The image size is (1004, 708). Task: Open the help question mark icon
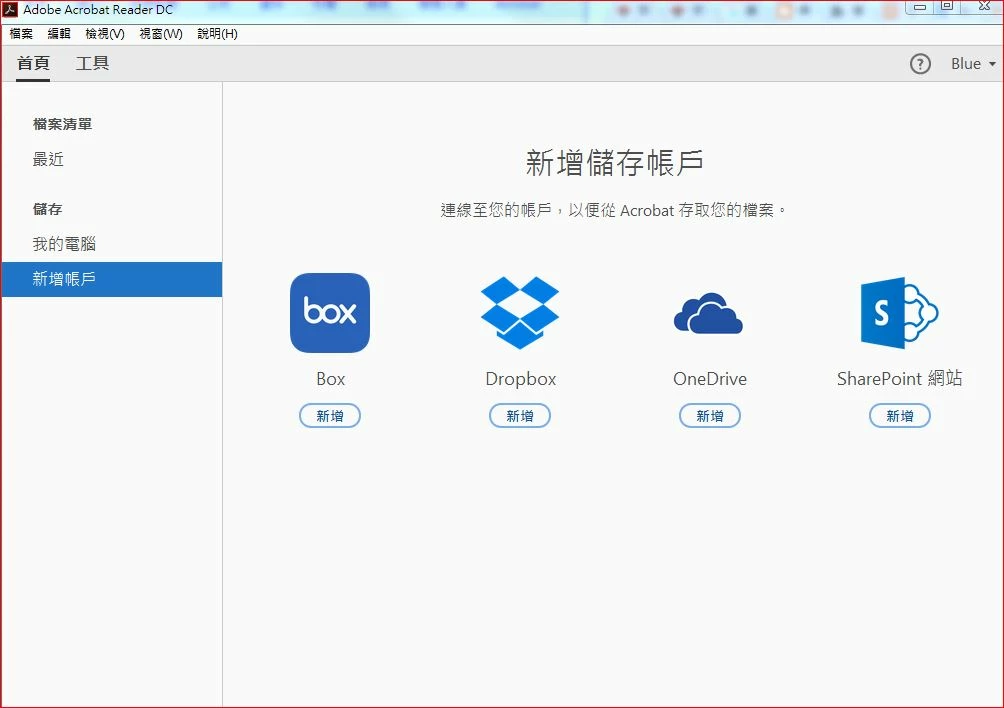coord(920,64)
